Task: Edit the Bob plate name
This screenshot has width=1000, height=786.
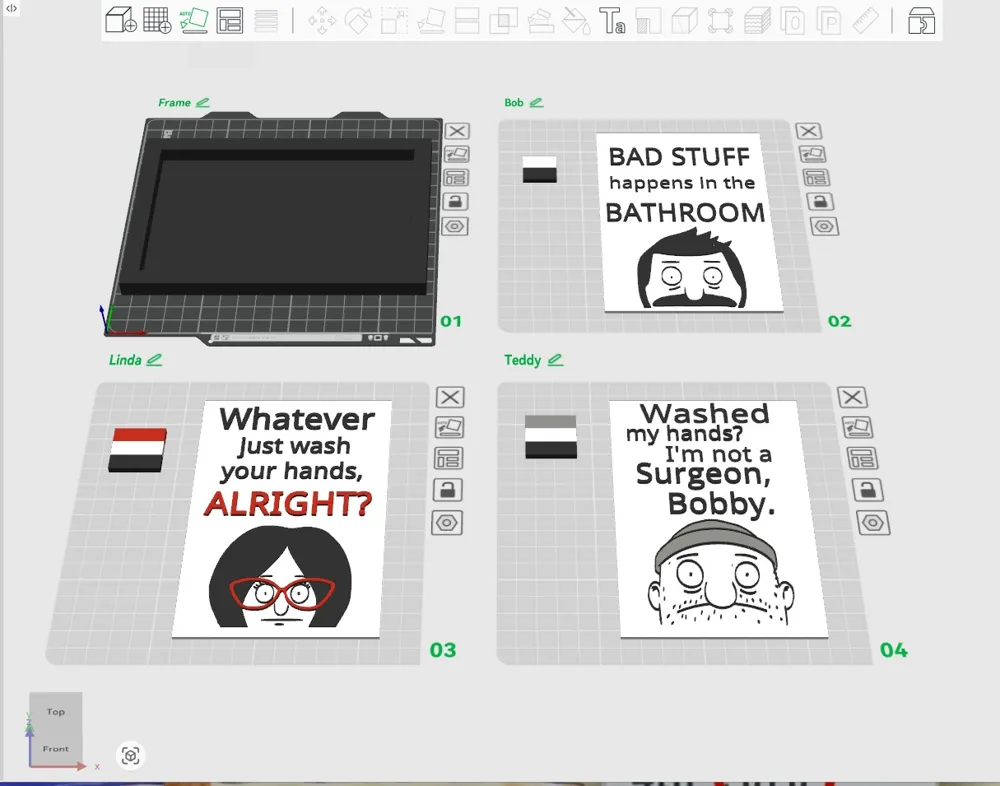Action: point(536,103)
